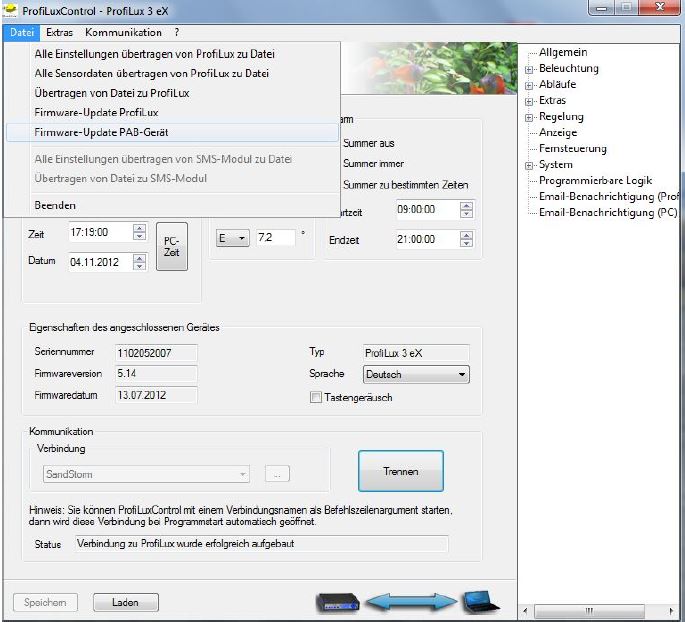Expand the Regelung tree node
685x622 pixels.
pos(529,117)
